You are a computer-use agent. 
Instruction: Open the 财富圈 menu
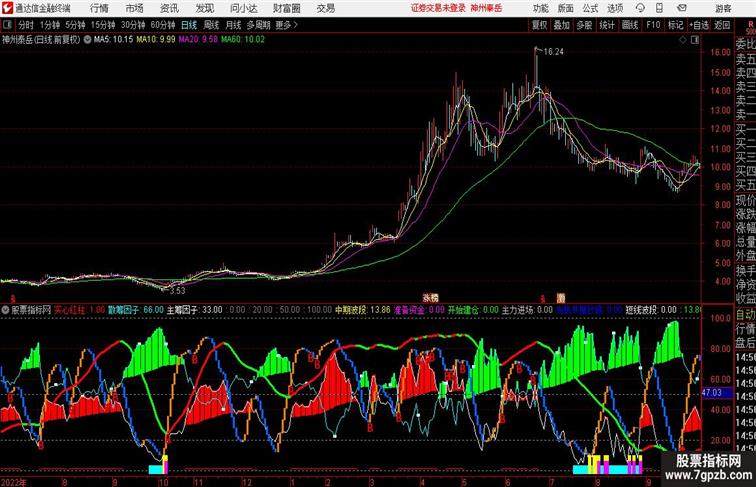click(x=286, y=8)
